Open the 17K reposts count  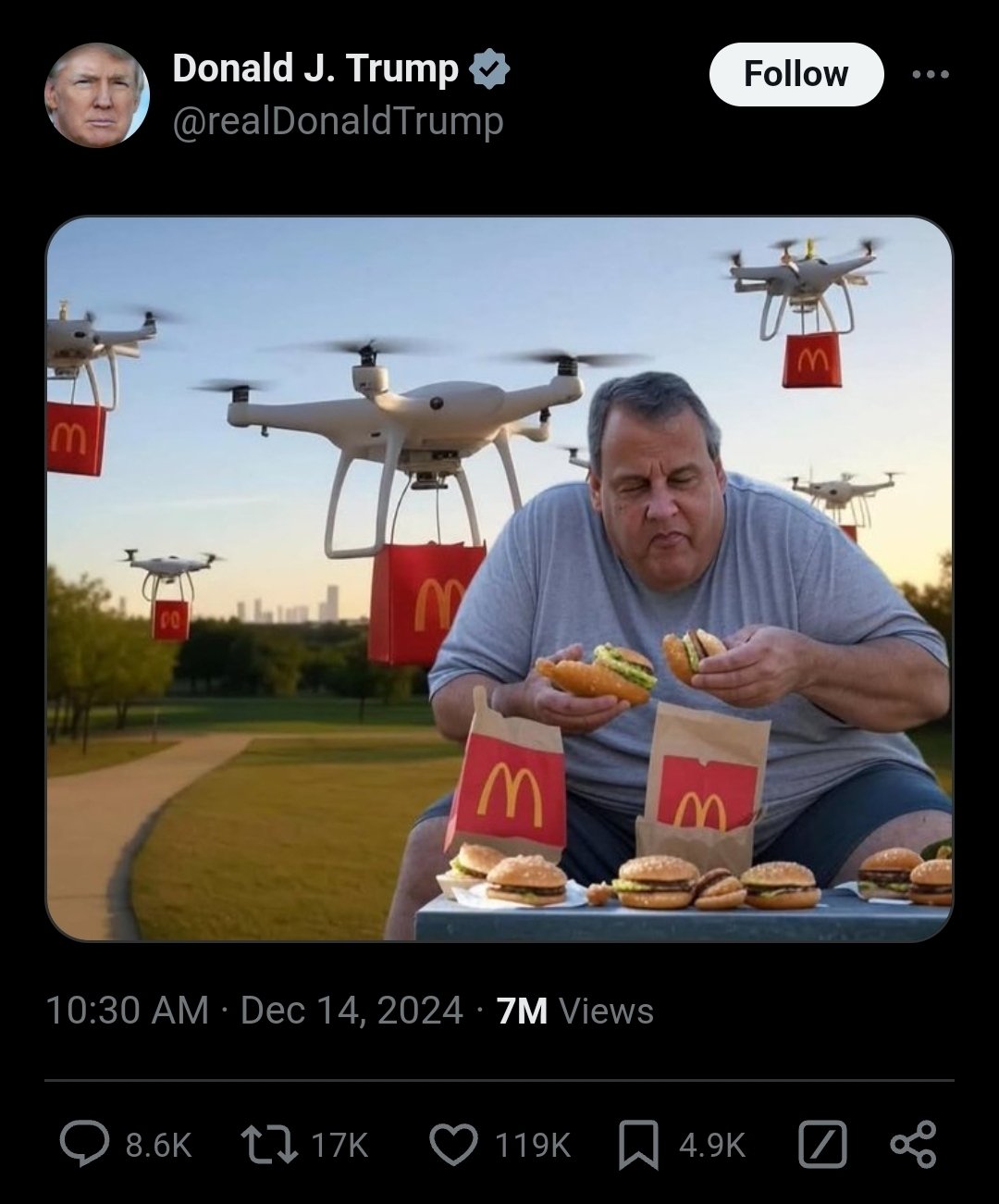pos(339,1146)
